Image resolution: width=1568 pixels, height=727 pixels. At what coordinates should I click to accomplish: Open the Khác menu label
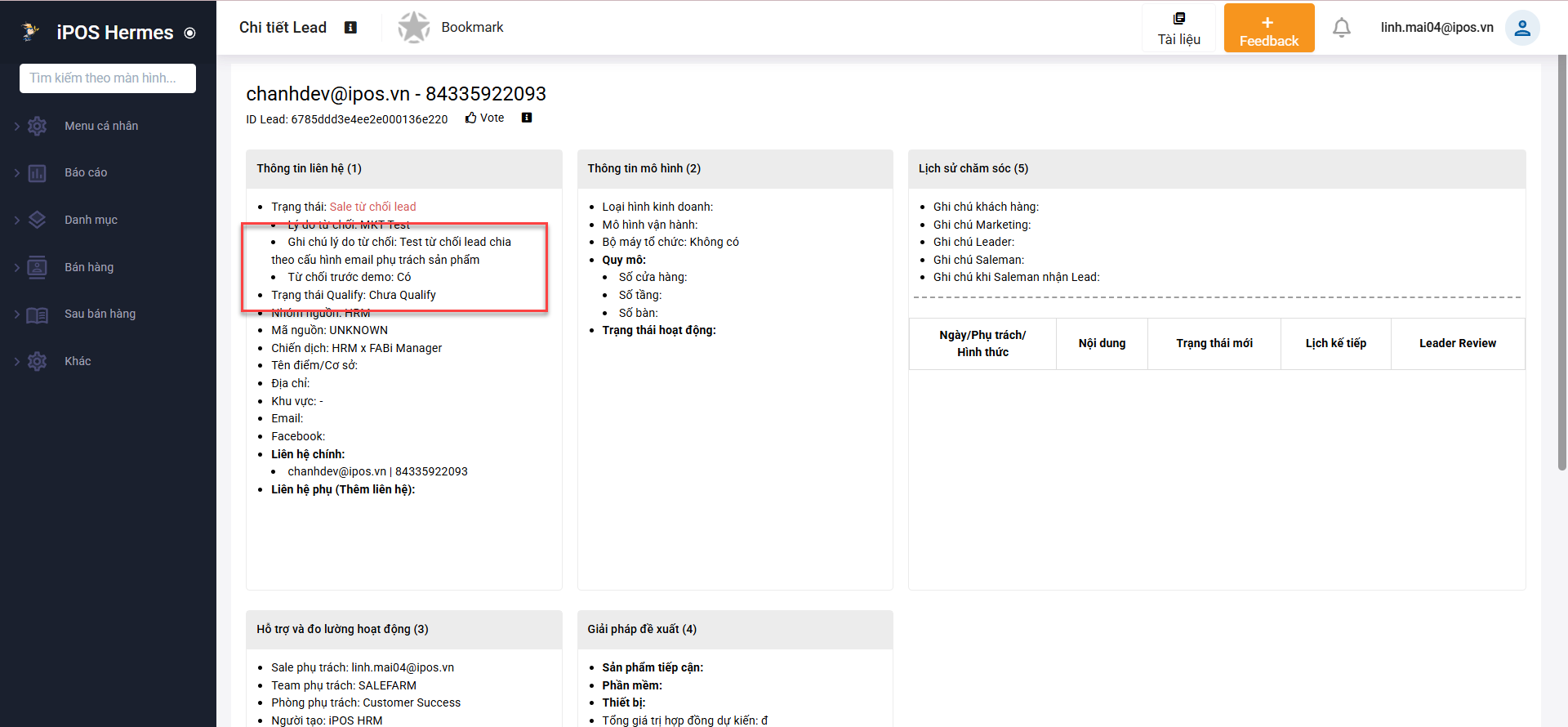78,361
